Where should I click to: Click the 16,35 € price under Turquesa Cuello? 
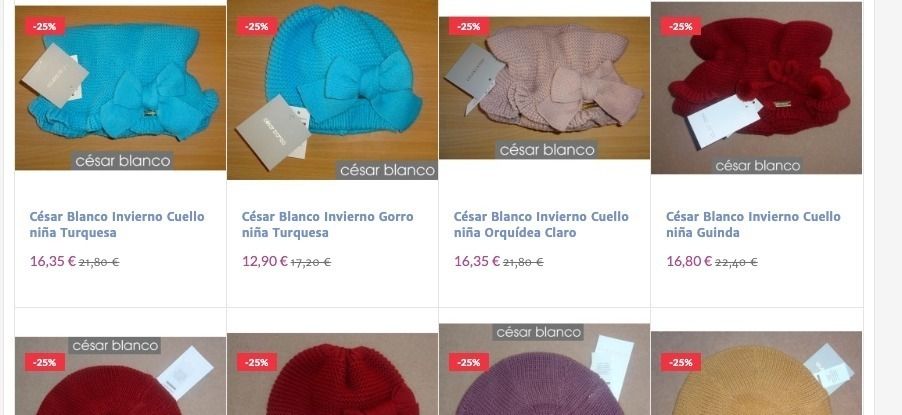pyautogui.click(x=53, y=261)
